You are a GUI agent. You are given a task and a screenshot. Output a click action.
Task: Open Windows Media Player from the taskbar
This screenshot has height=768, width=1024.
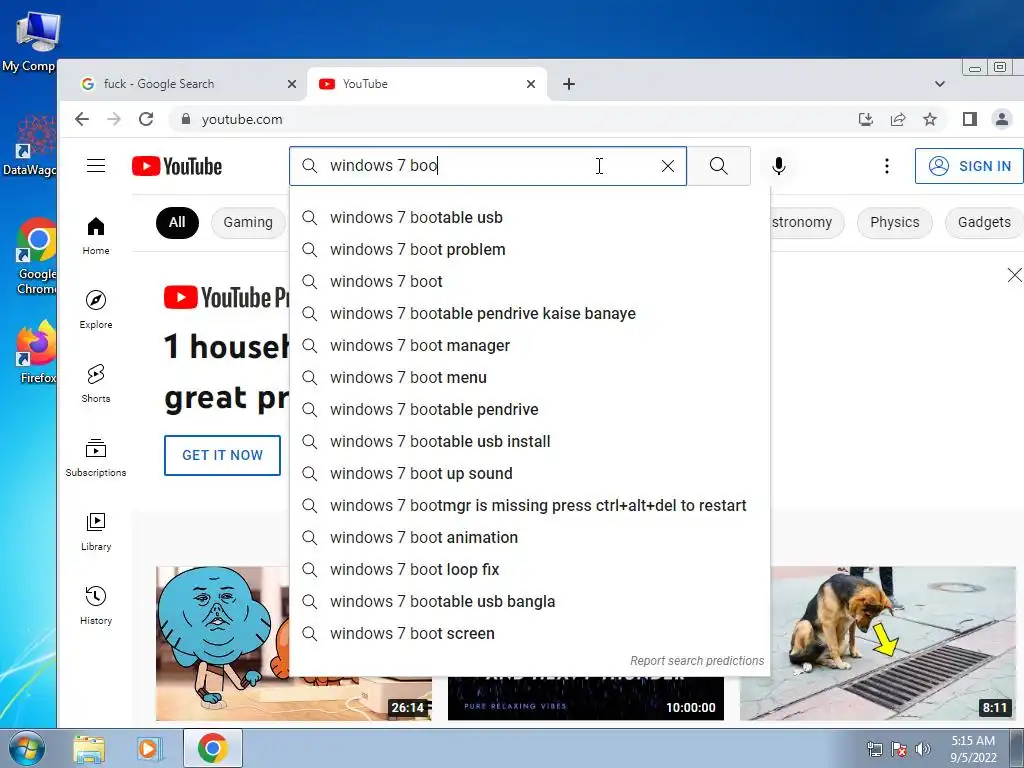[149, 748]
